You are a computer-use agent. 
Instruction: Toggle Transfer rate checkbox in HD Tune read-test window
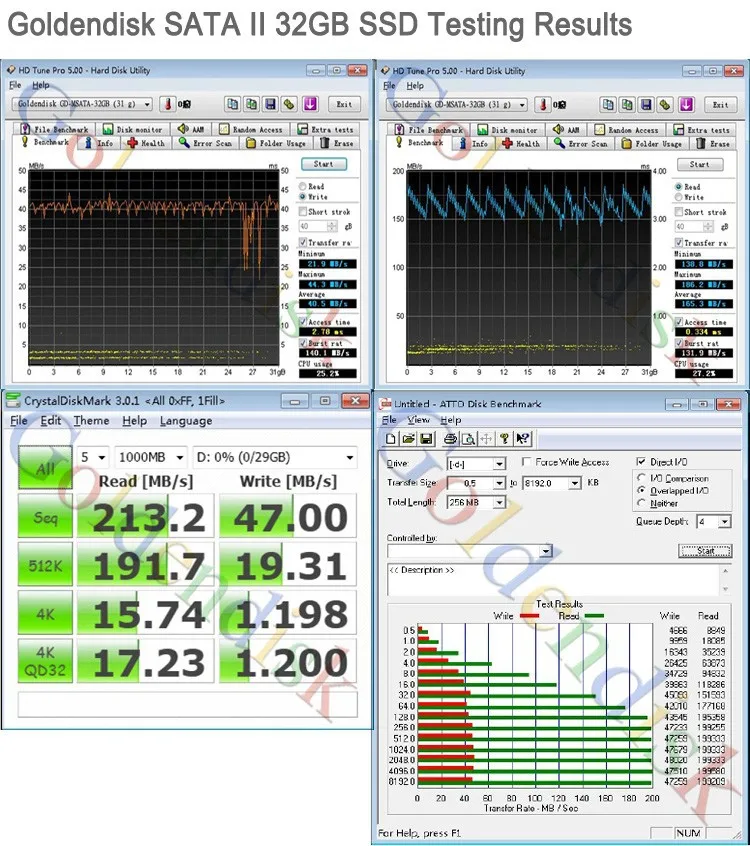pyautogui.click(x=679, y=243)
